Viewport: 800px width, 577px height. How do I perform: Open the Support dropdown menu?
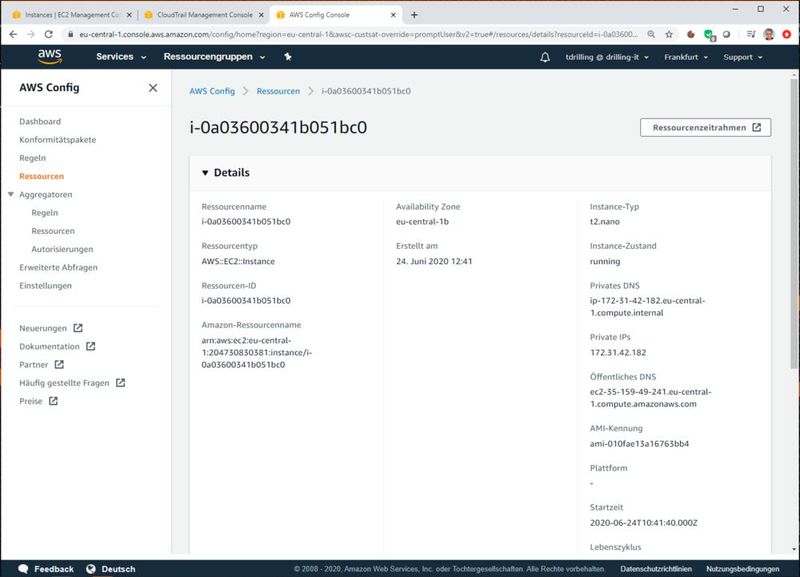click(x=743, y=57)
